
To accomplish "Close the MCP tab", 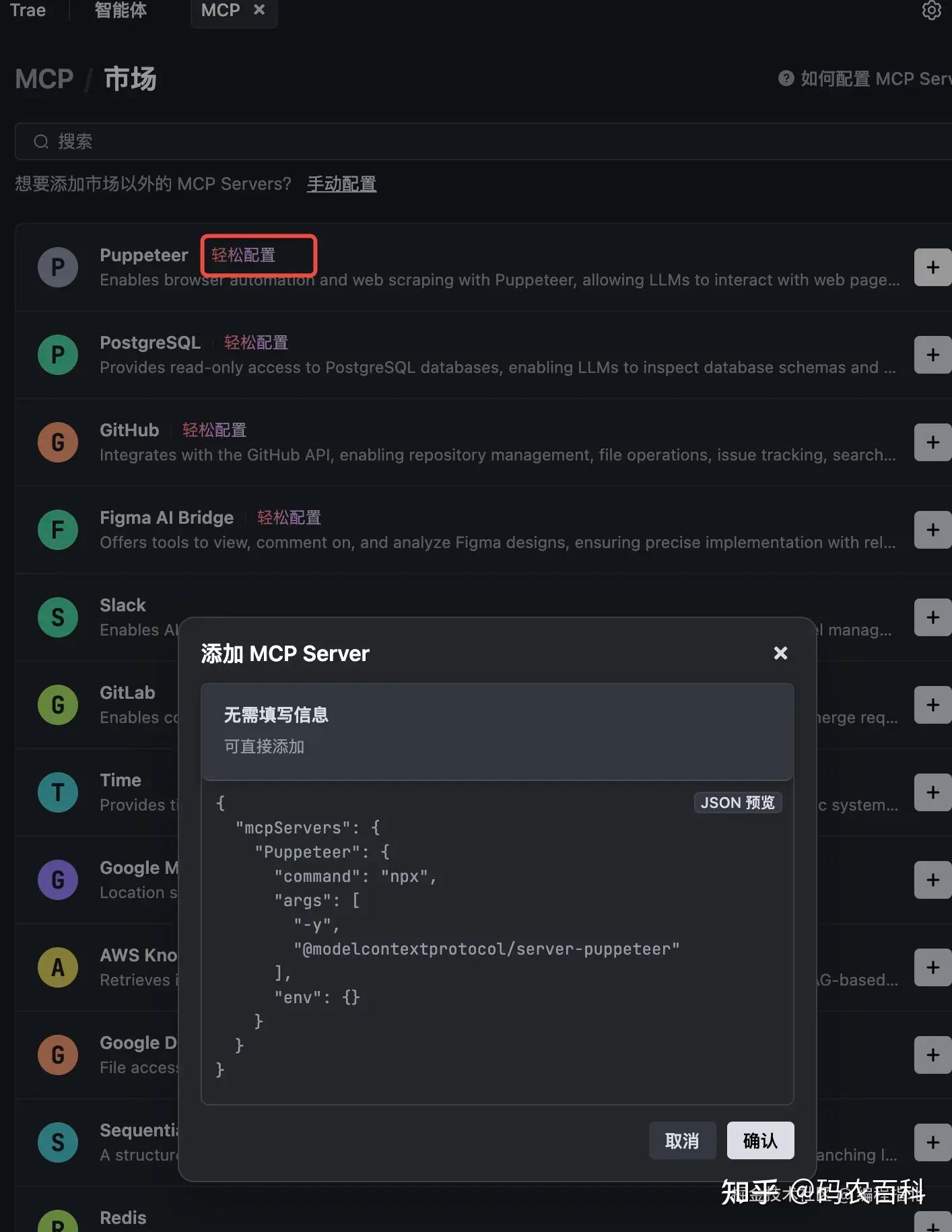I will coord(259,10).
